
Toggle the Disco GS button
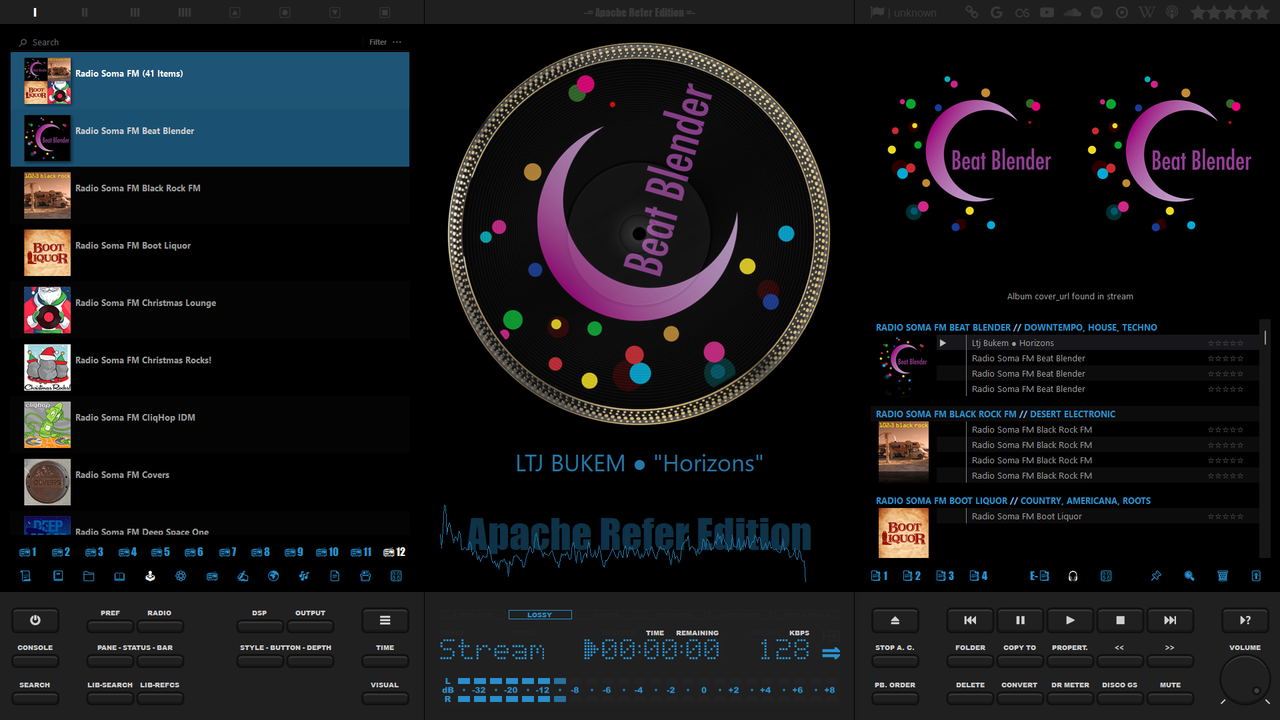coord(1120,697)
